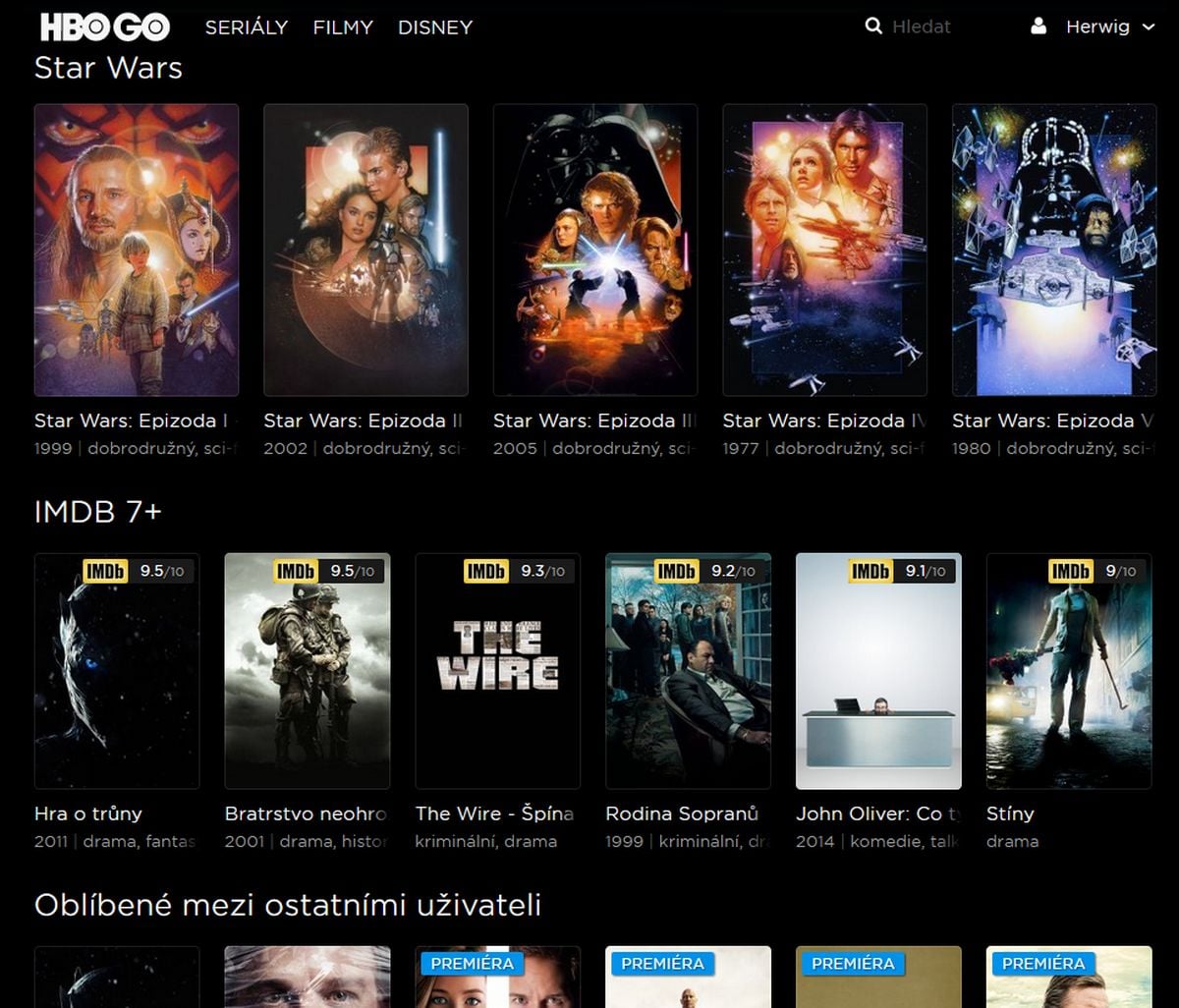The height and width of the screenshot is (1008, 1179).
Task: Open the FILMY menu
Action: coord(343,28)
